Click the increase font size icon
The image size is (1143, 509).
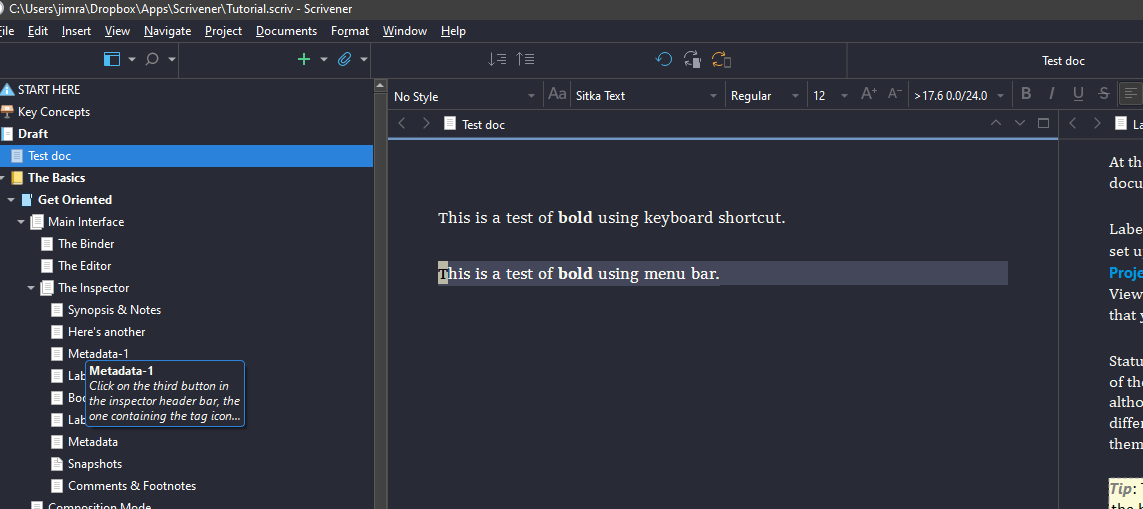click(x=868, y=94)
